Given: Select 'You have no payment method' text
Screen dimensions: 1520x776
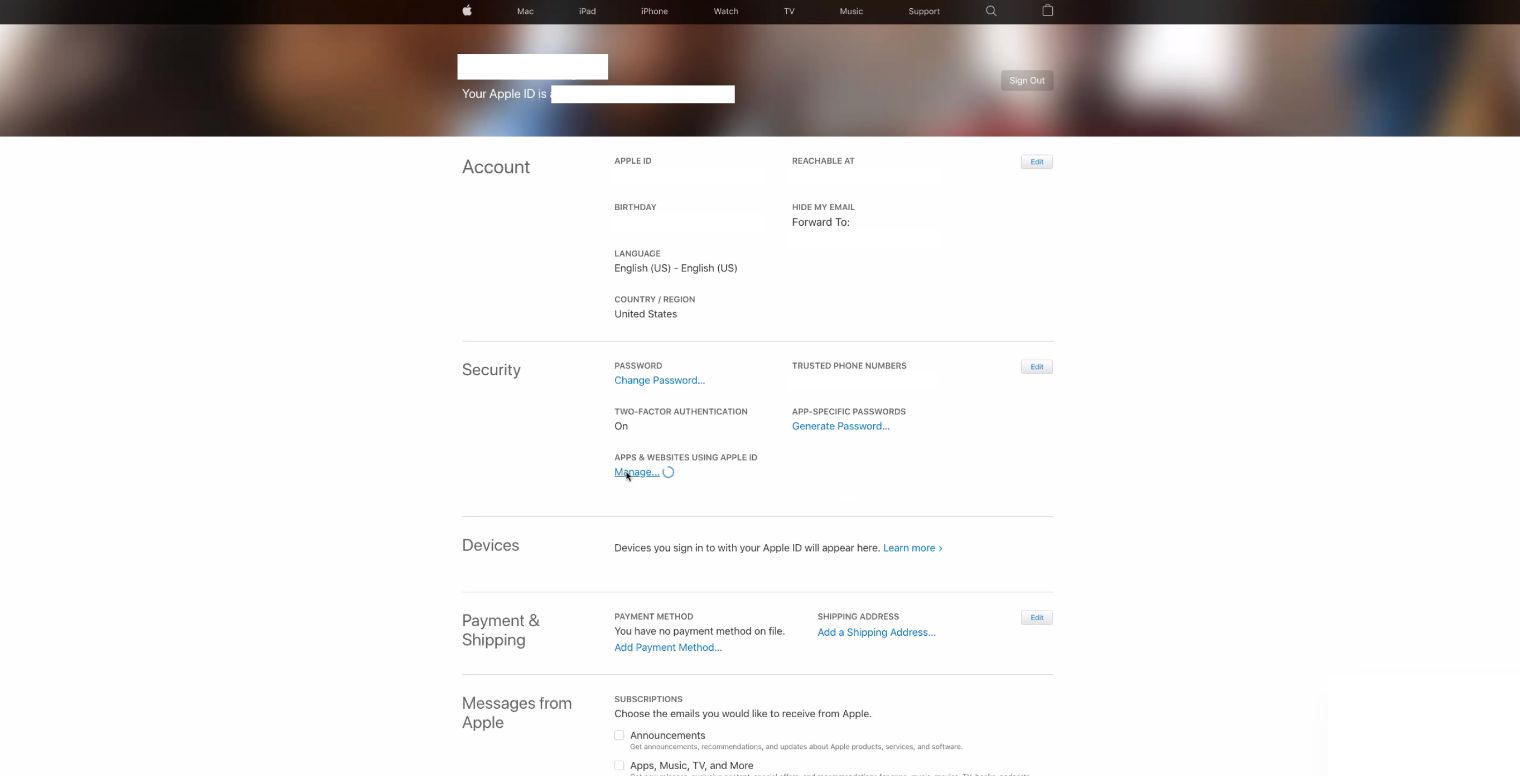Looking at the screenshot, I should click(x=700, y=631).
